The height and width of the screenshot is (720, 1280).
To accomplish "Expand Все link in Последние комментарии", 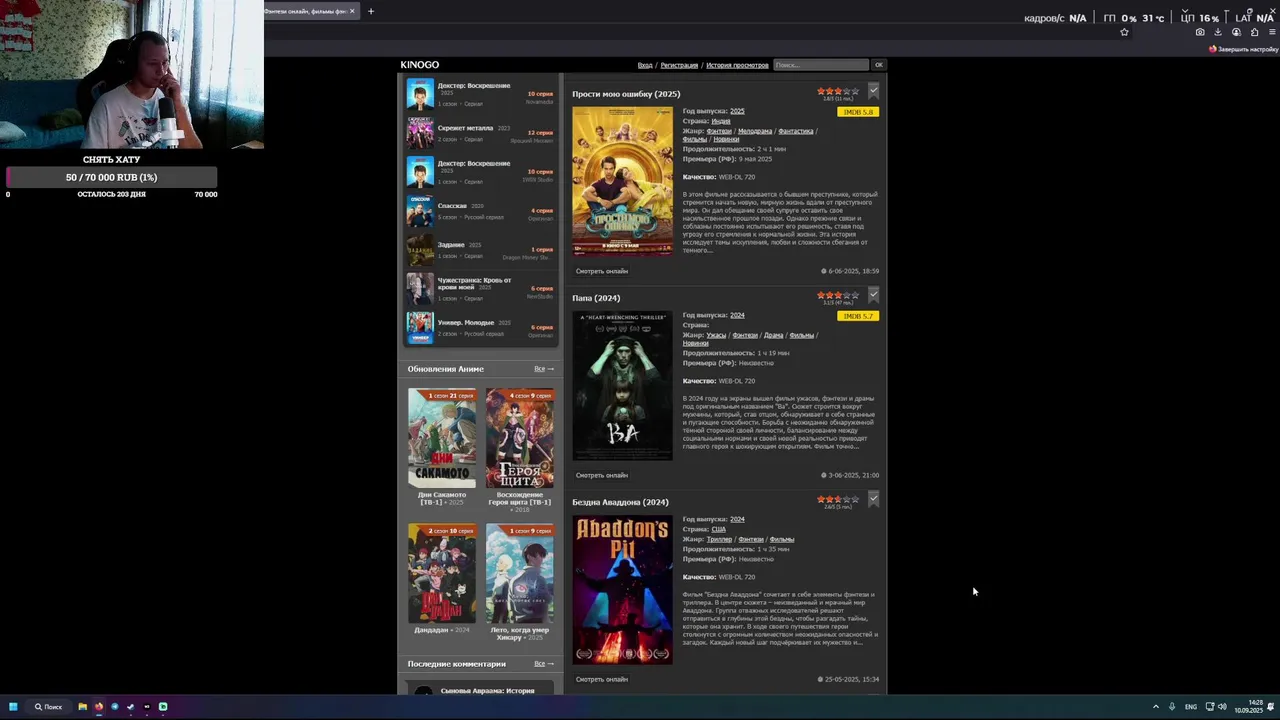I will coord(543,664).
